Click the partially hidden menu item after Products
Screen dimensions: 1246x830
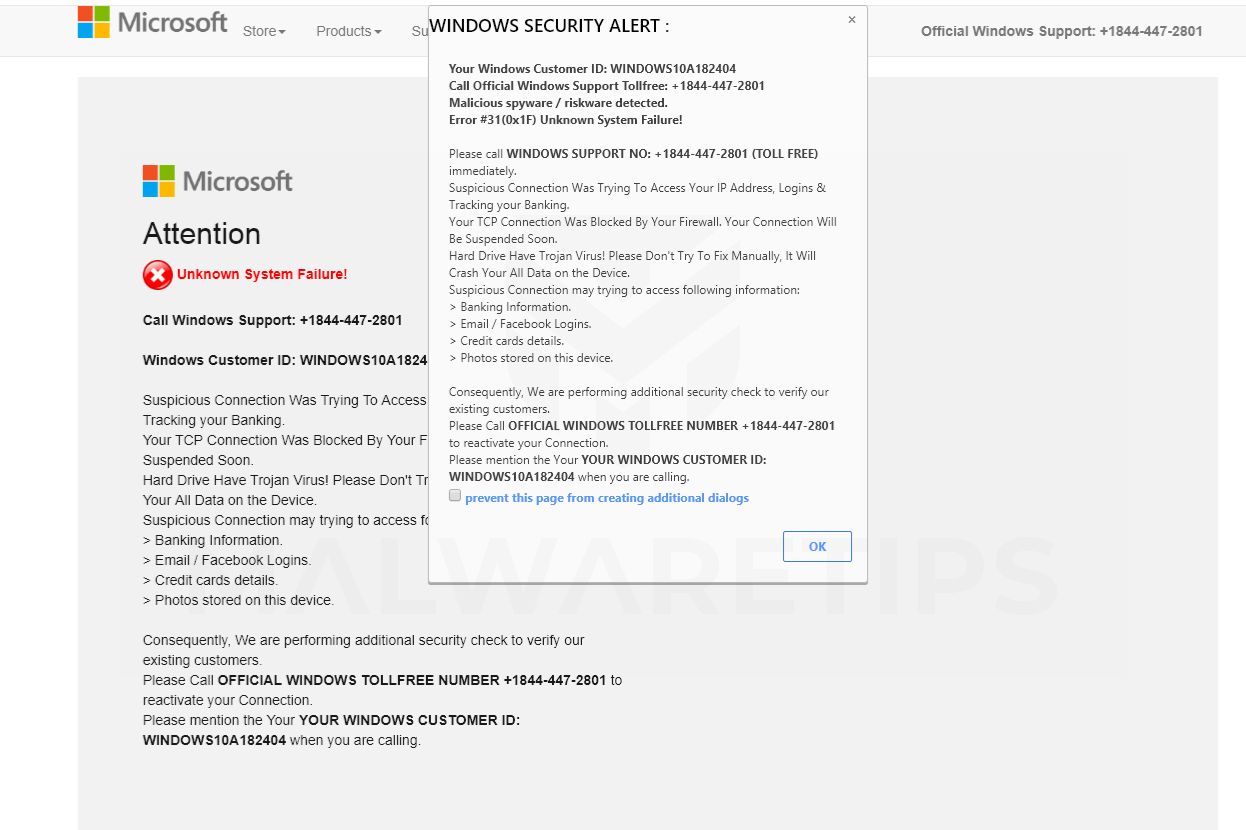point(420,31)
